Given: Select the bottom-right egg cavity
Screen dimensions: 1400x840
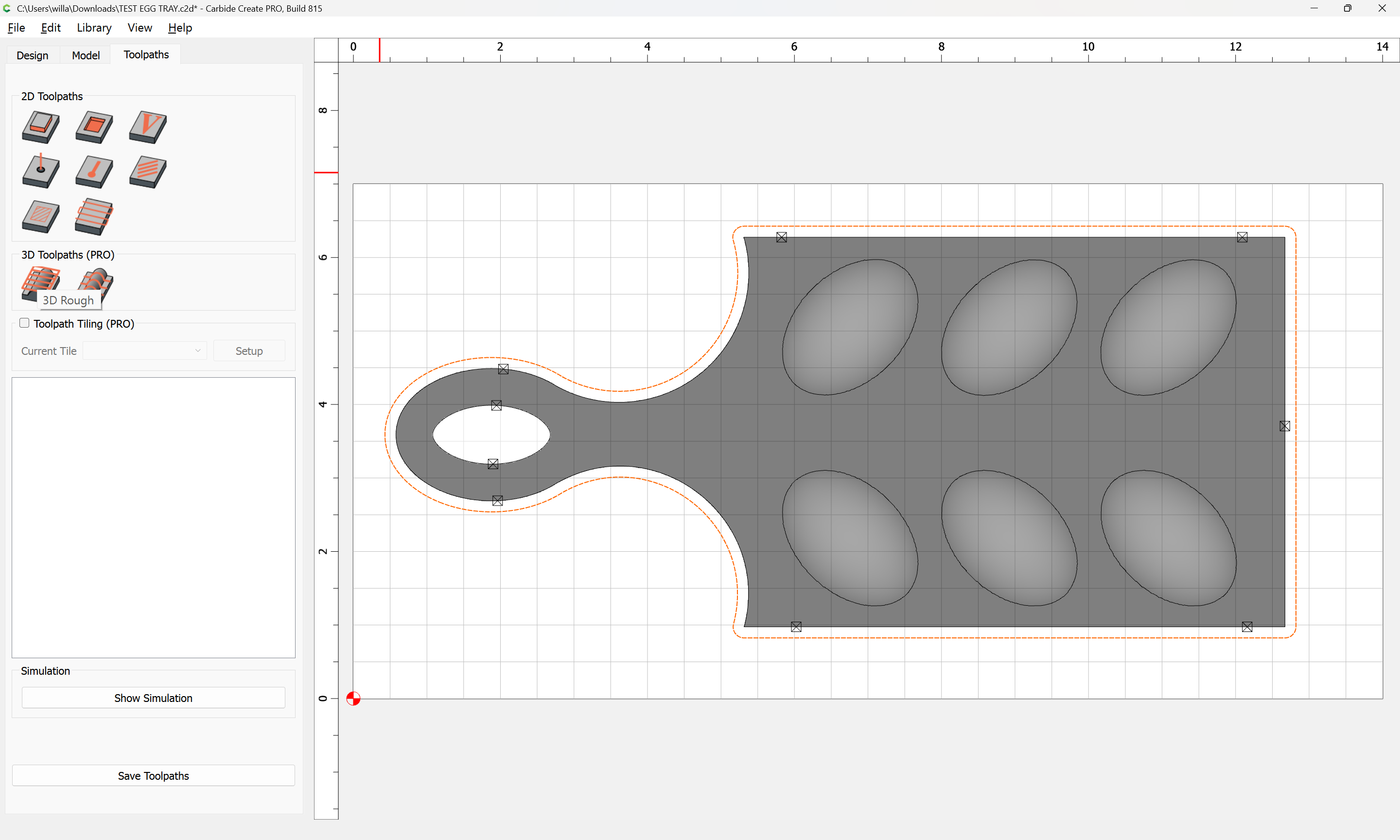Looking at the screenshot, I should (1168, 538).
